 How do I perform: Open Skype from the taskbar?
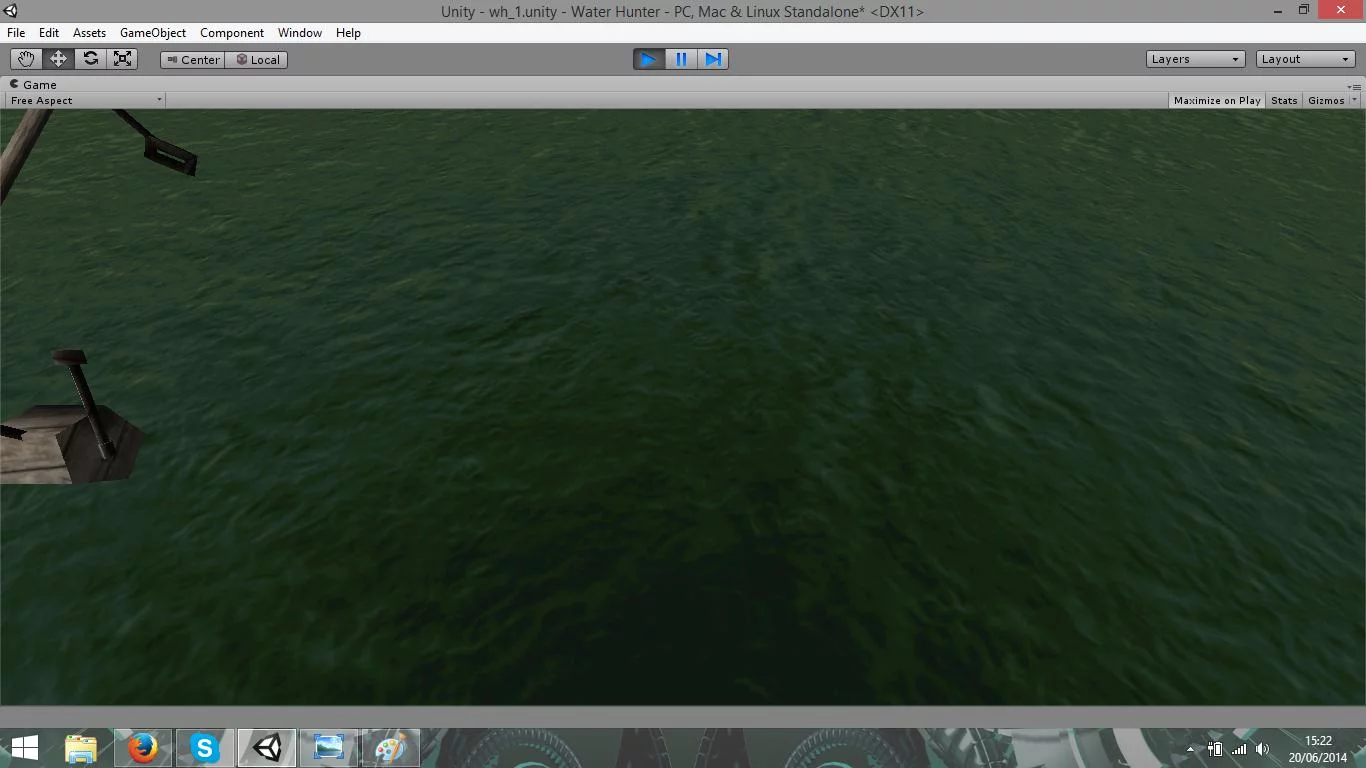(x=205, y=748)
